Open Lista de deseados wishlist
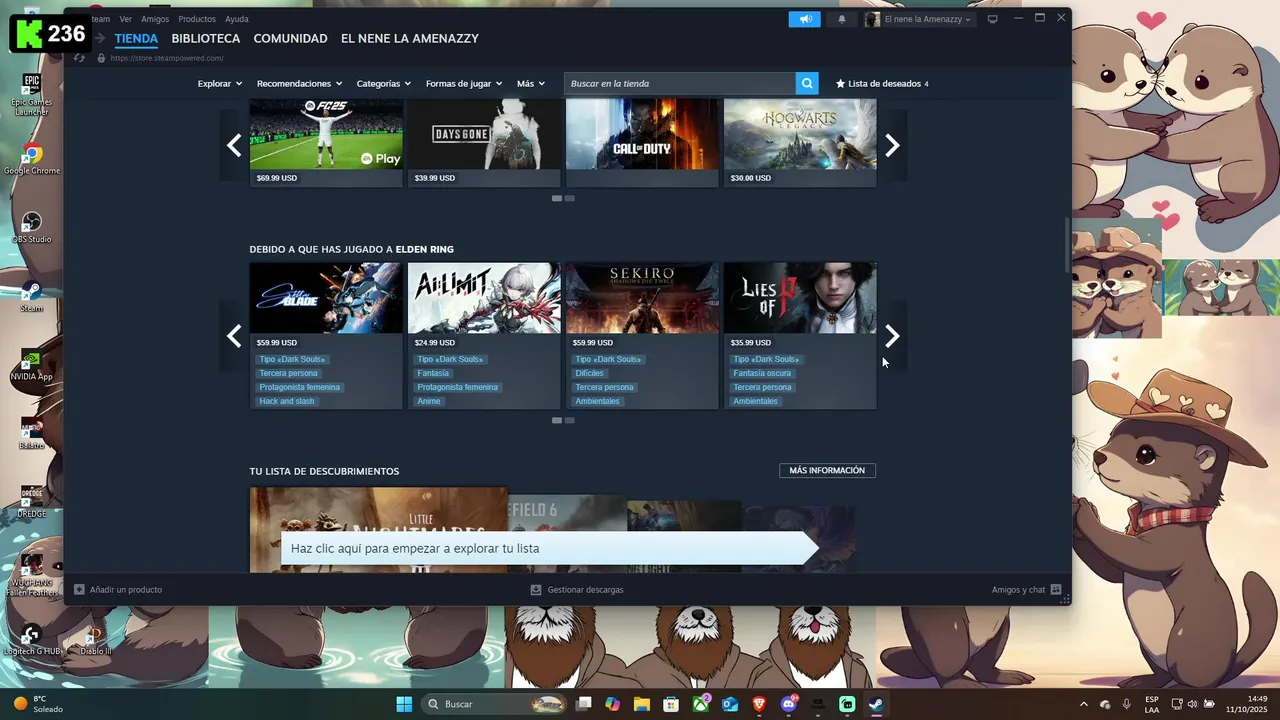This screenshot has width=1280, height=720. tap(882, 84)
